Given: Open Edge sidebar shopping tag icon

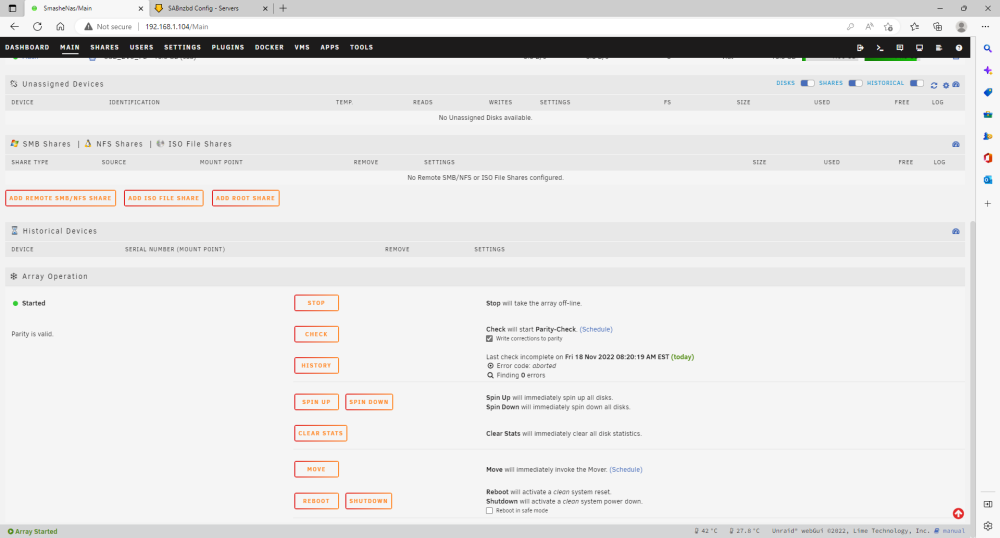Looking at the screenshot, I should click(x=988, y=92).
